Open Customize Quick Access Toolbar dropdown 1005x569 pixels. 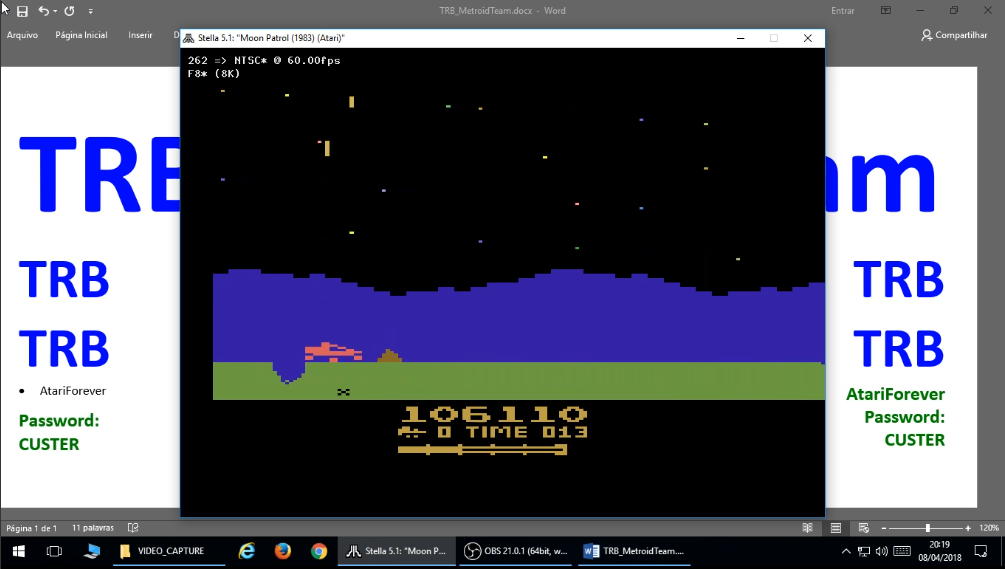pyautogui.click(x=90, y=11)
